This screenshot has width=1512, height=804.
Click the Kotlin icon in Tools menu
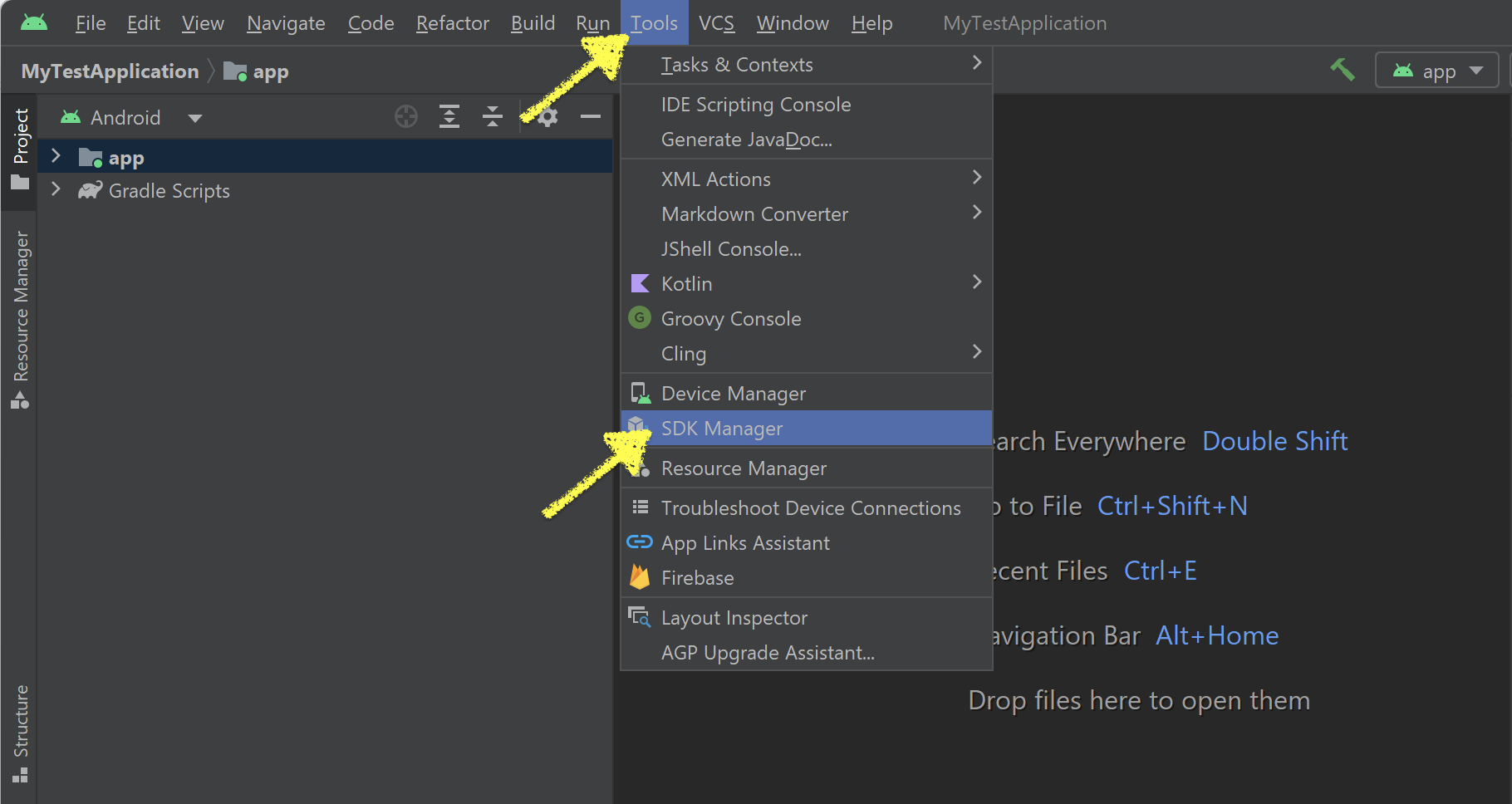click(x=640, y=283)
